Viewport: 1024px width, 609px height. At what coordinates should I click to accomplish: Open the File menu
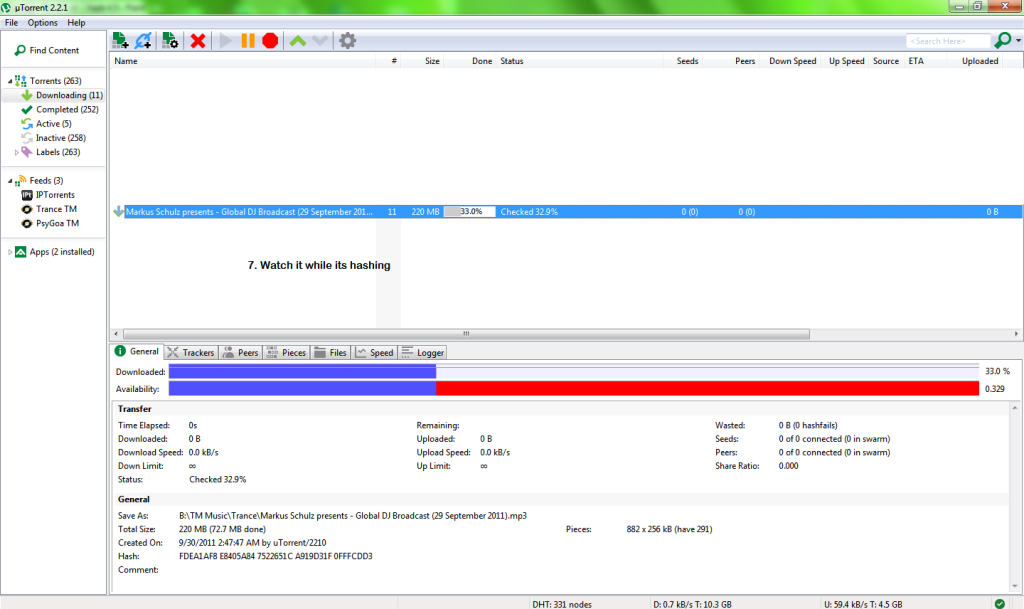tap(11, 22)
